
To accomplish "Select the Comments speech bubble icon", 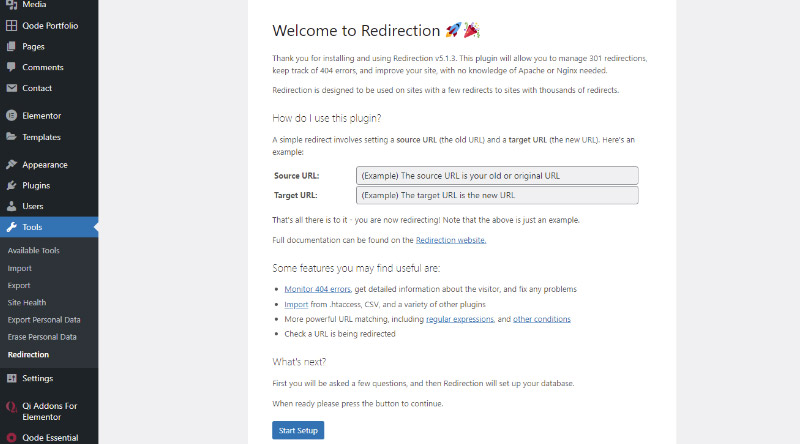I will (11, 67).
